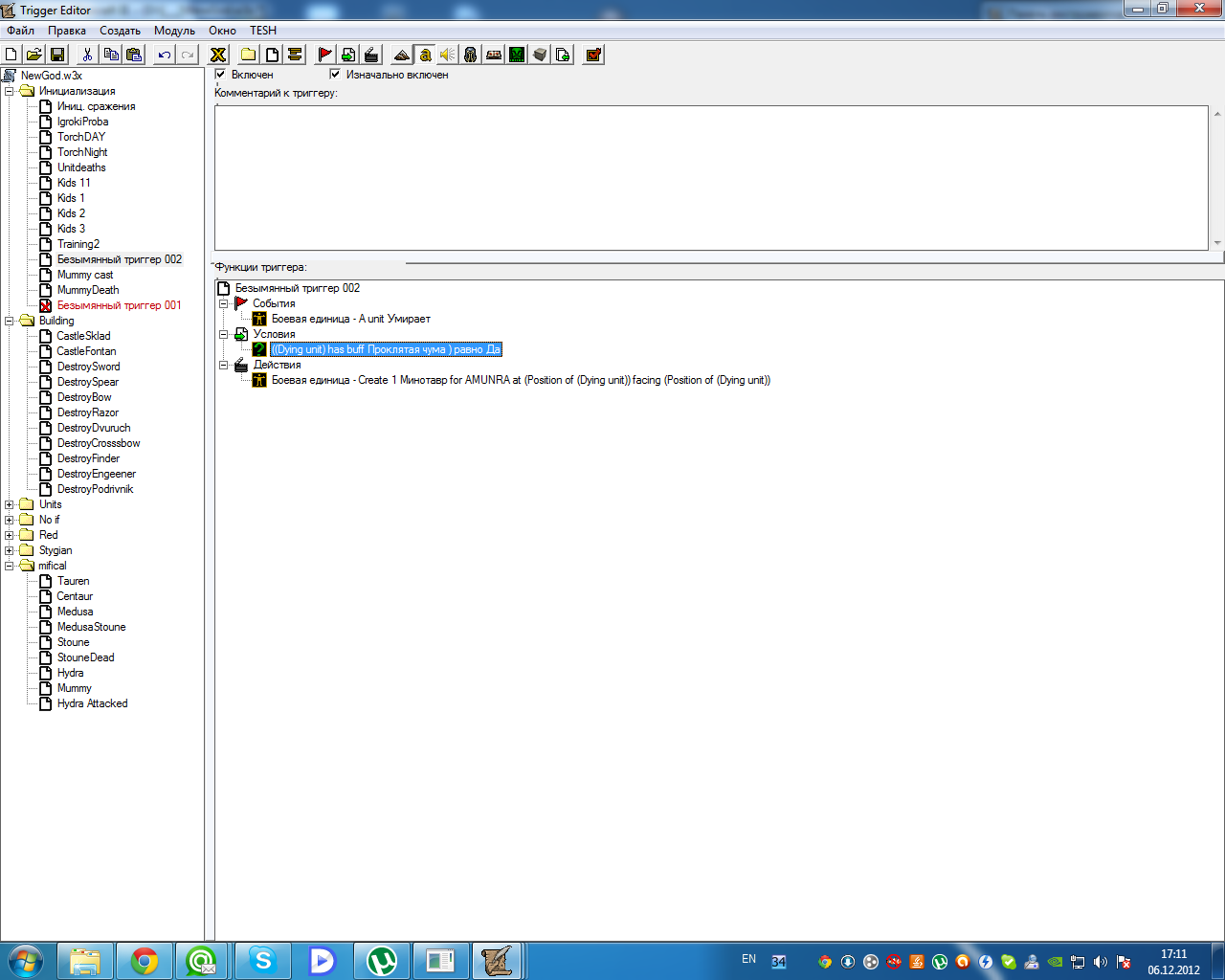
Task: Click the New map toolbar icon
Action: pos(11,55)
